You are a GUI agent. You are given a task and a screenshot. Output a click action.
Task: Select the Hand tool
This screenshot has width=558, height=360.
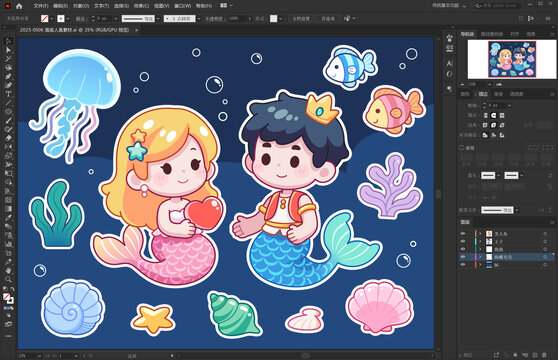(x=8, y=270)
